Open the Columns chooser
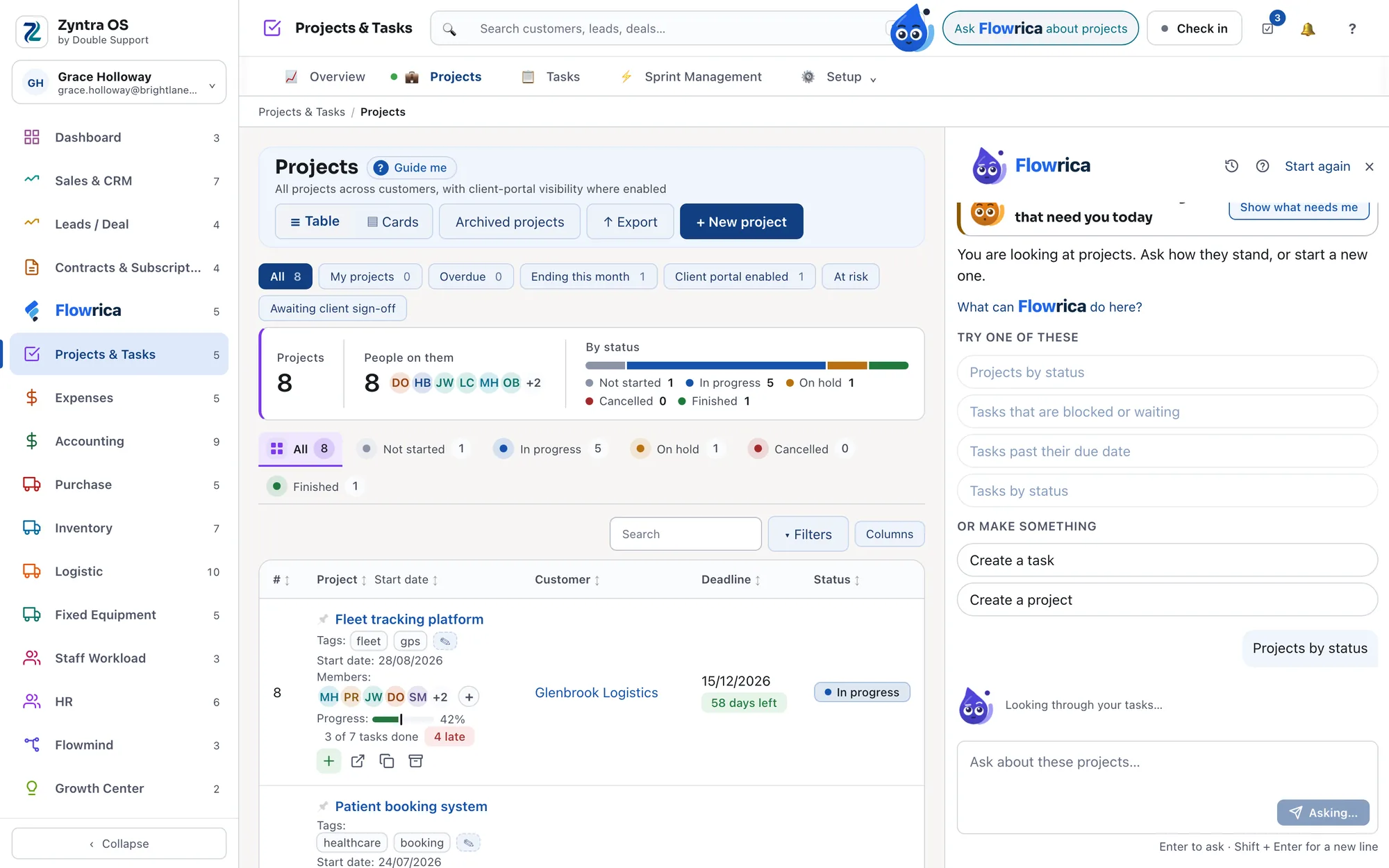1389x868 pixels. point(890,534)
